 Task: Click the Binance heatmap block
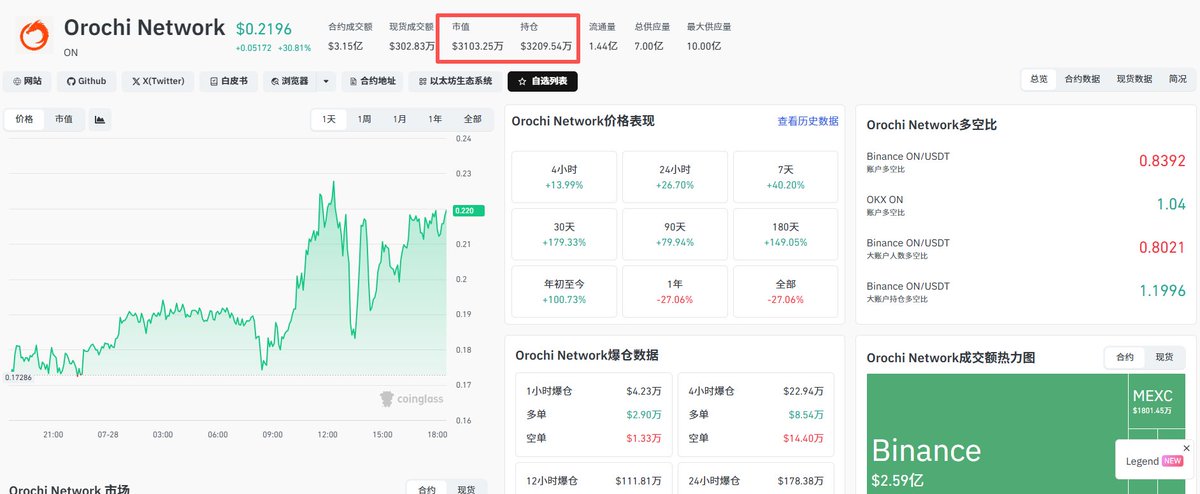pos(997,434)
